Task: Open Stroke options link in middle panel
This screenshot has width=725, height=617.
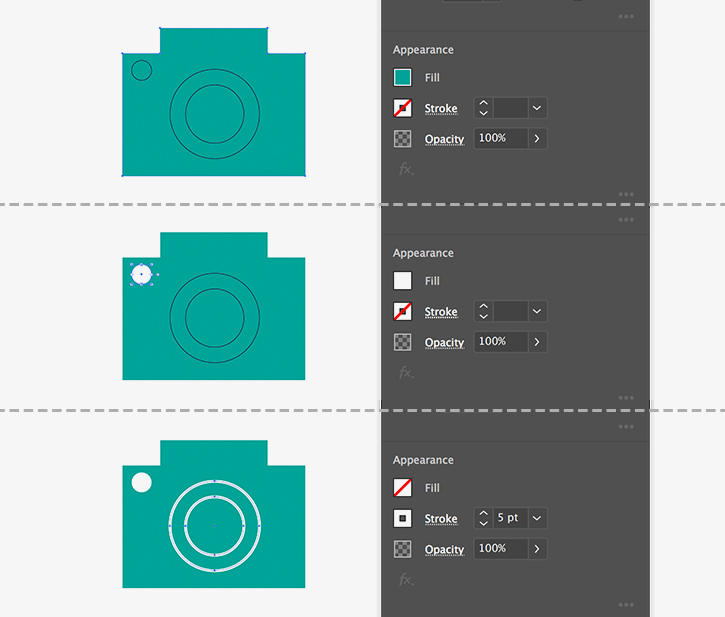Action: tap(441, 312)
